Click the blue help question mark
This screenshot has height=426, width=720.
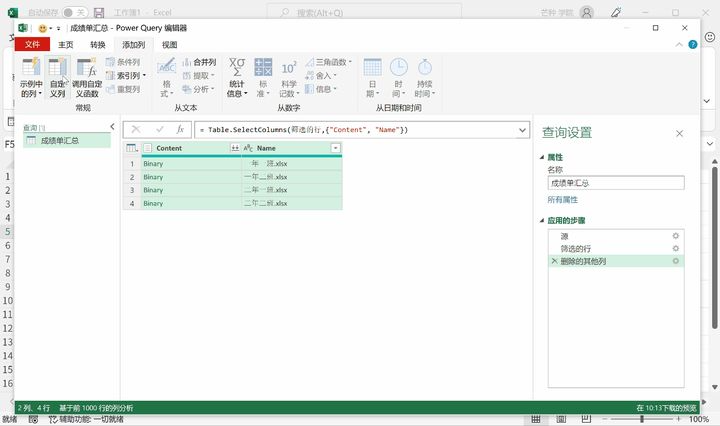click(x=693, y=45)
